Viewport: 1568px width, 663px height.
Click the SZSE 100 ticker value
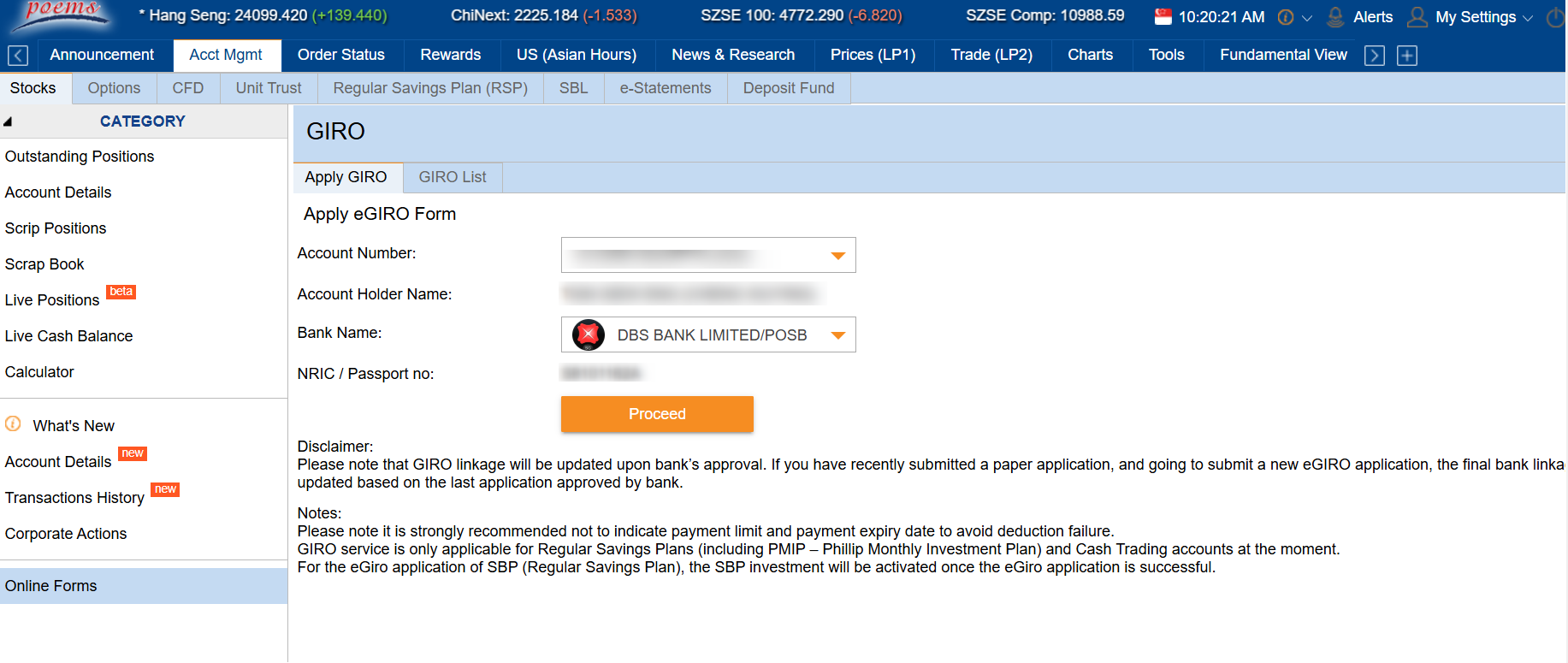click(x=802, y=15)
